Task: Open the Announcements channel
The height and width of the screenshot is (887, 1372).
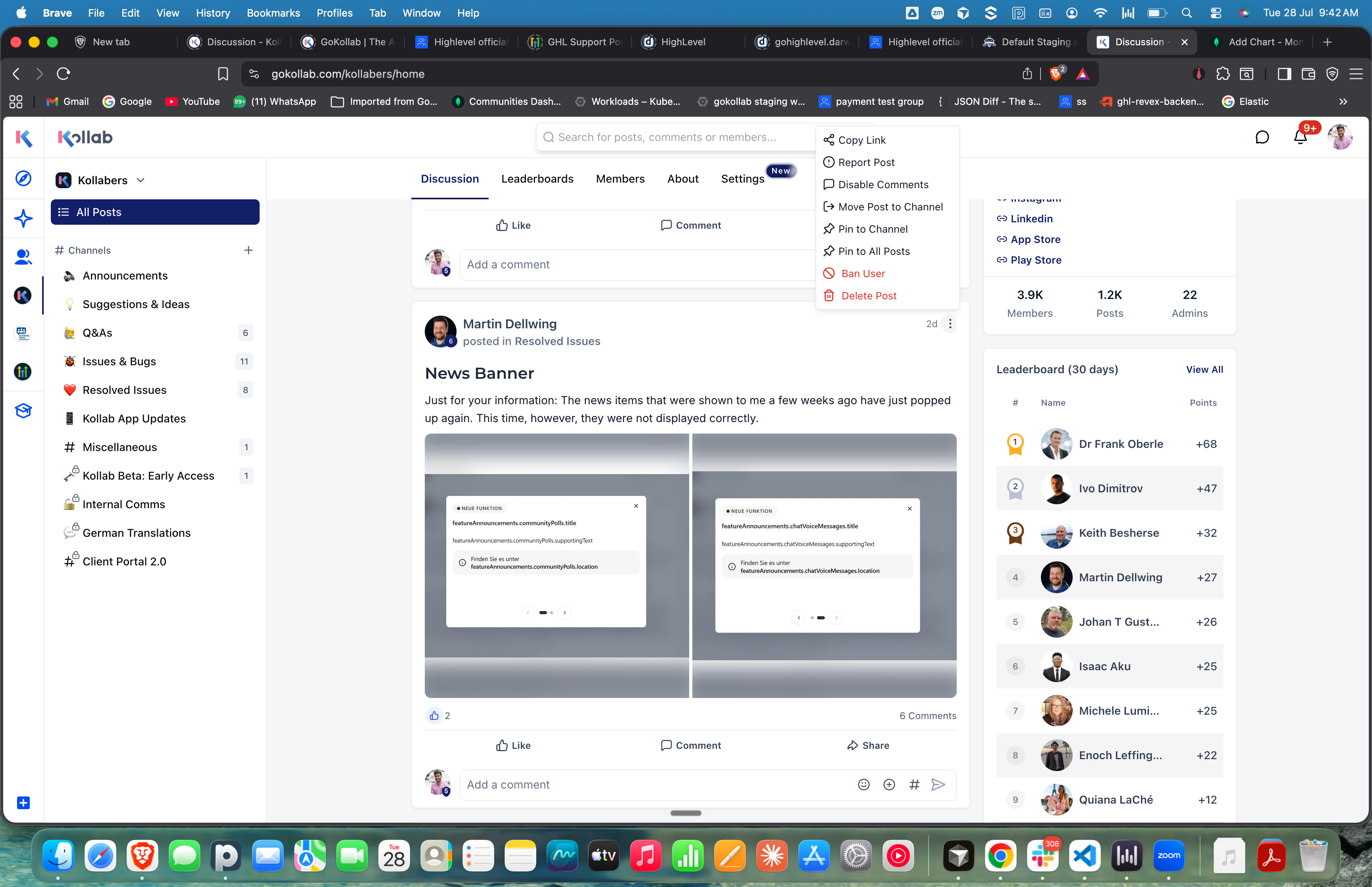Action: tap(156, 276)
